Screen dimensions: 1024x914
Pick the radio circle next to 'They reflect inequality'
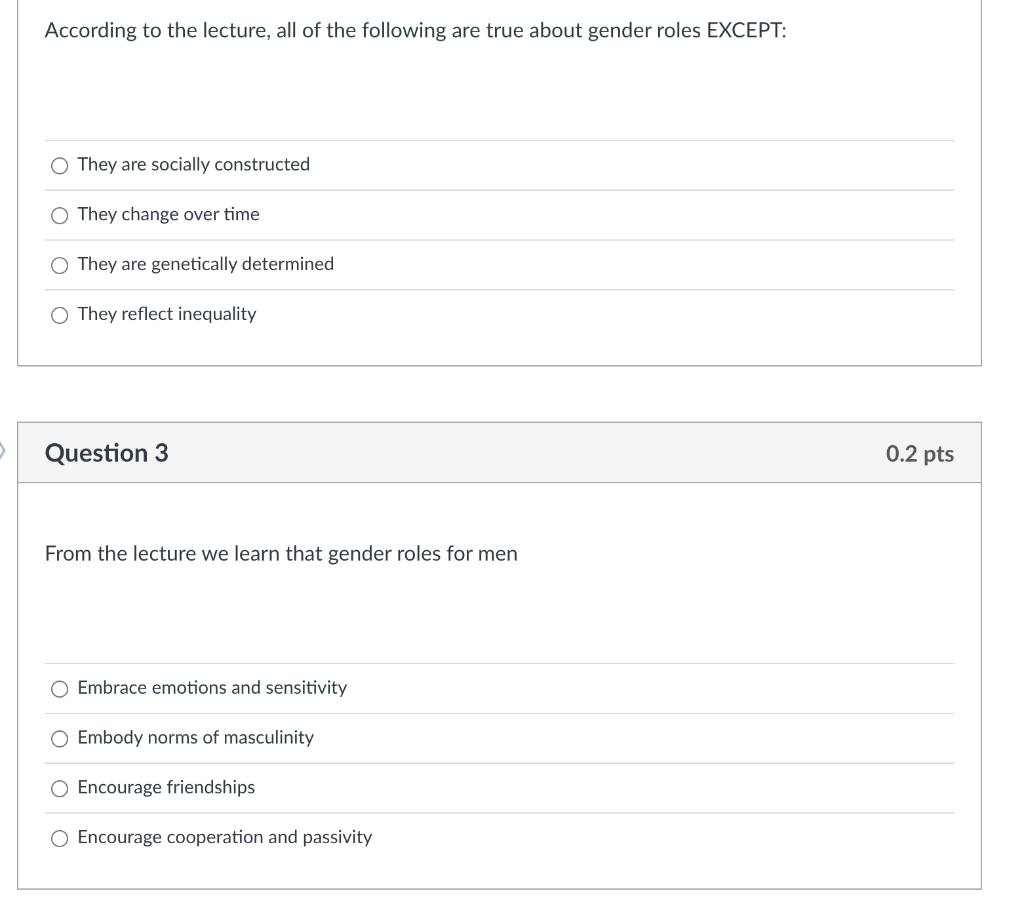click(59, 315)
